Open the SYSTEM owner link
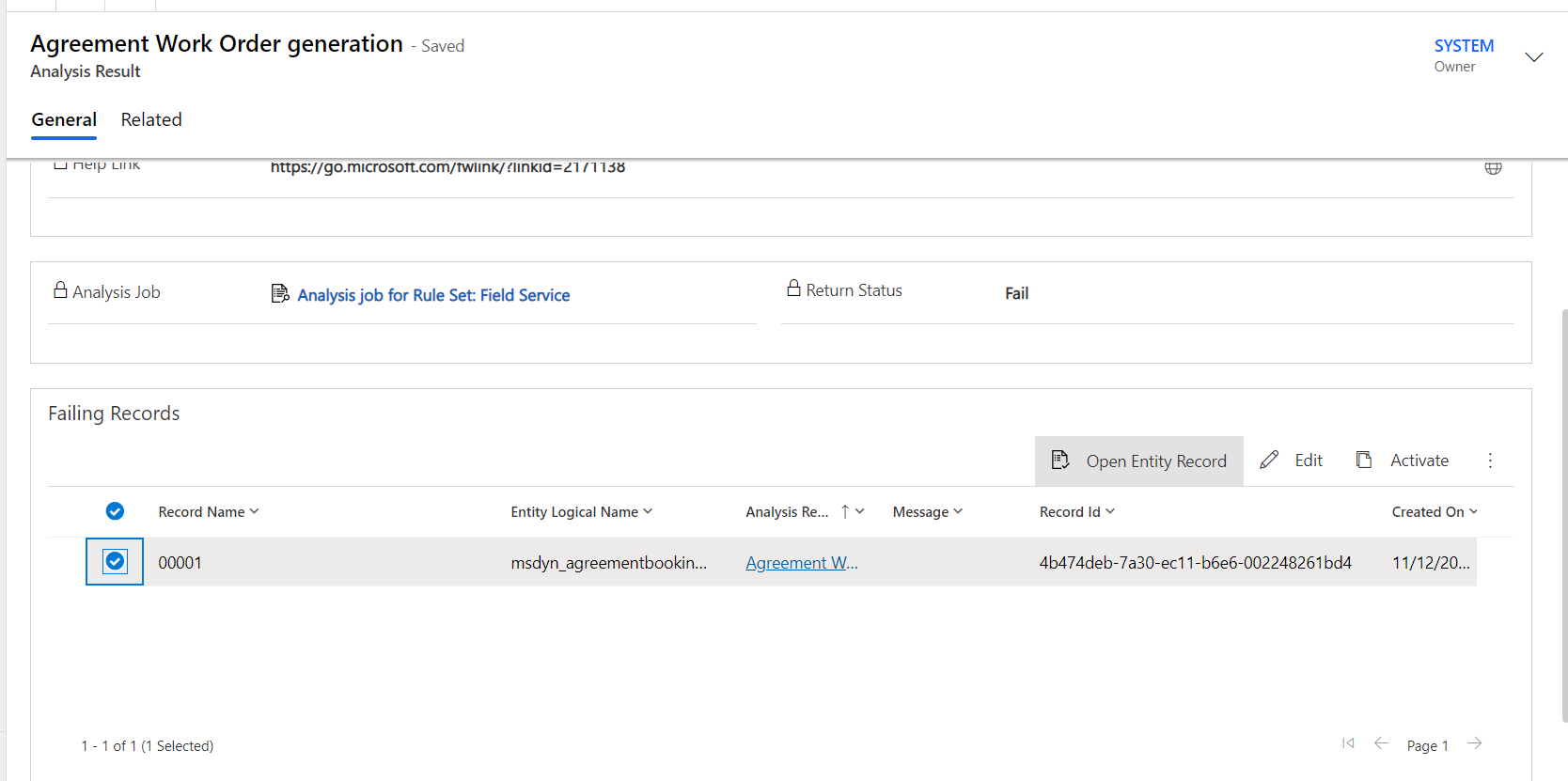Image resolution: width=1568 pixels, height=781 pixels. (1464, 46)
